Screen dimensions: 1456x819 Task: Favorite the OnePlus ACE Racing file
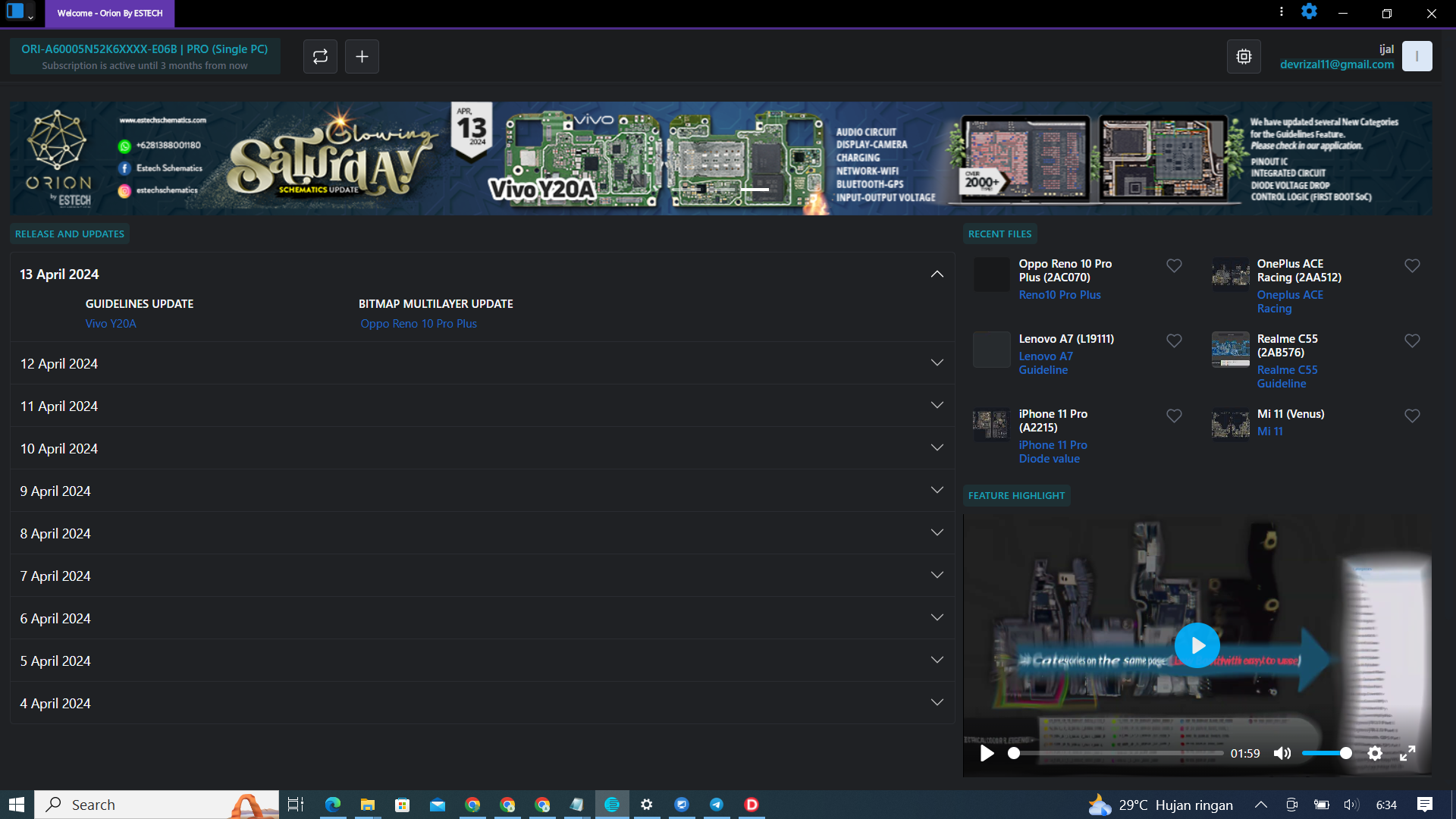1412,265
